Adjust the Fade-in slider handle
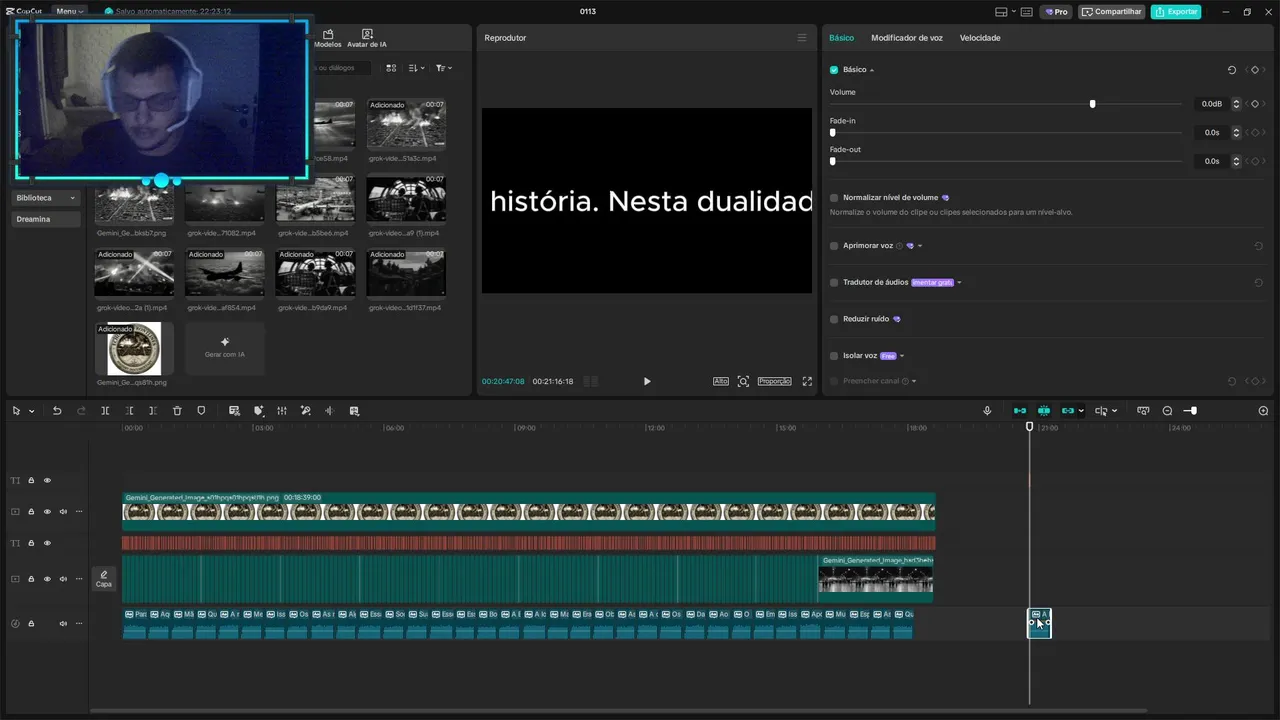Viewport: 1280px width, 720px height. click(832, 132)
